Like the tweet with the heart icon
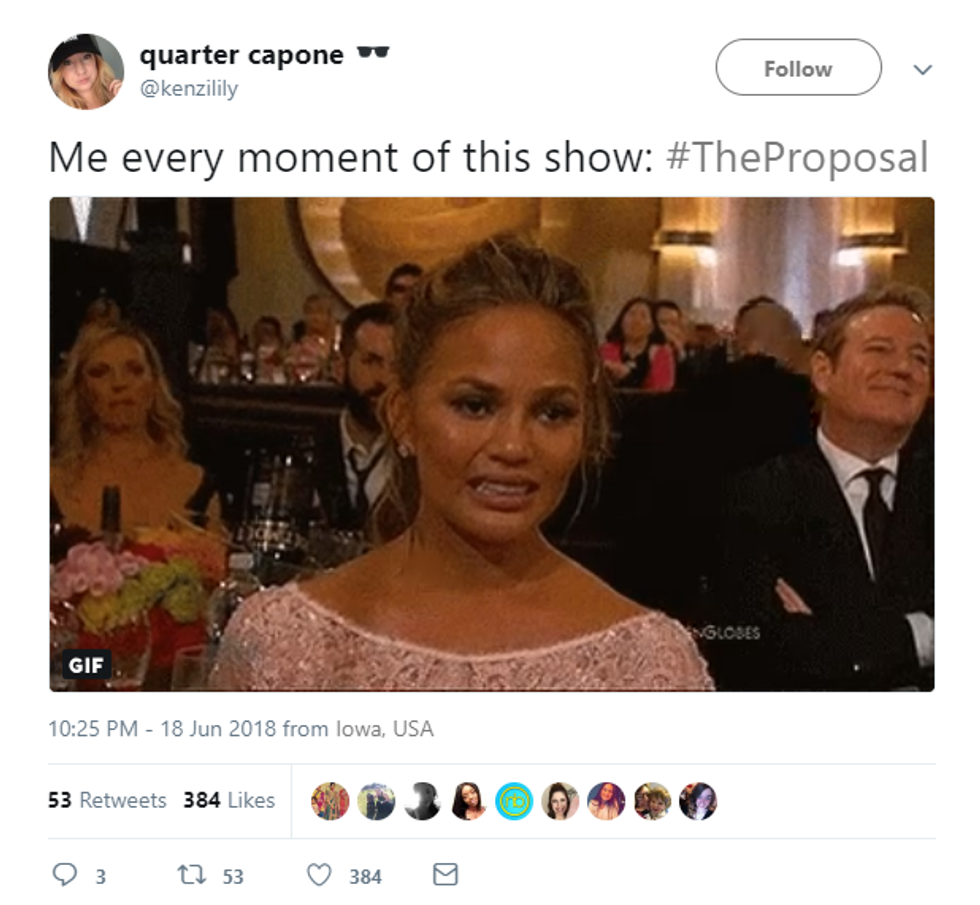Screen dimensions: 980x905 pos(319,874)
